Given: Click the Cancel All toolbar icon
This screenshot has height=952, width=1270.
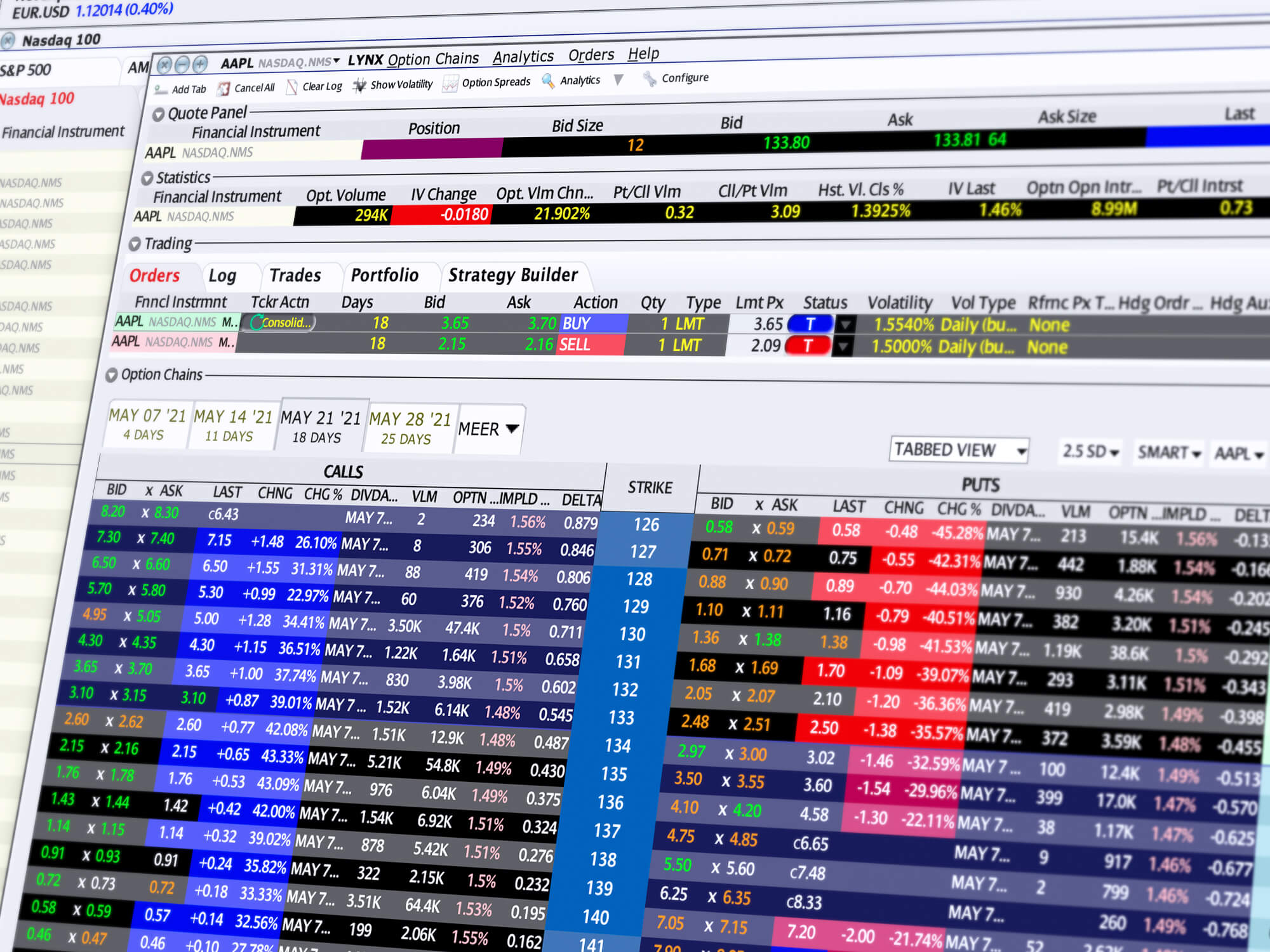Looking at the screenshot, I should pyautogui.click(x=224, y=88).
